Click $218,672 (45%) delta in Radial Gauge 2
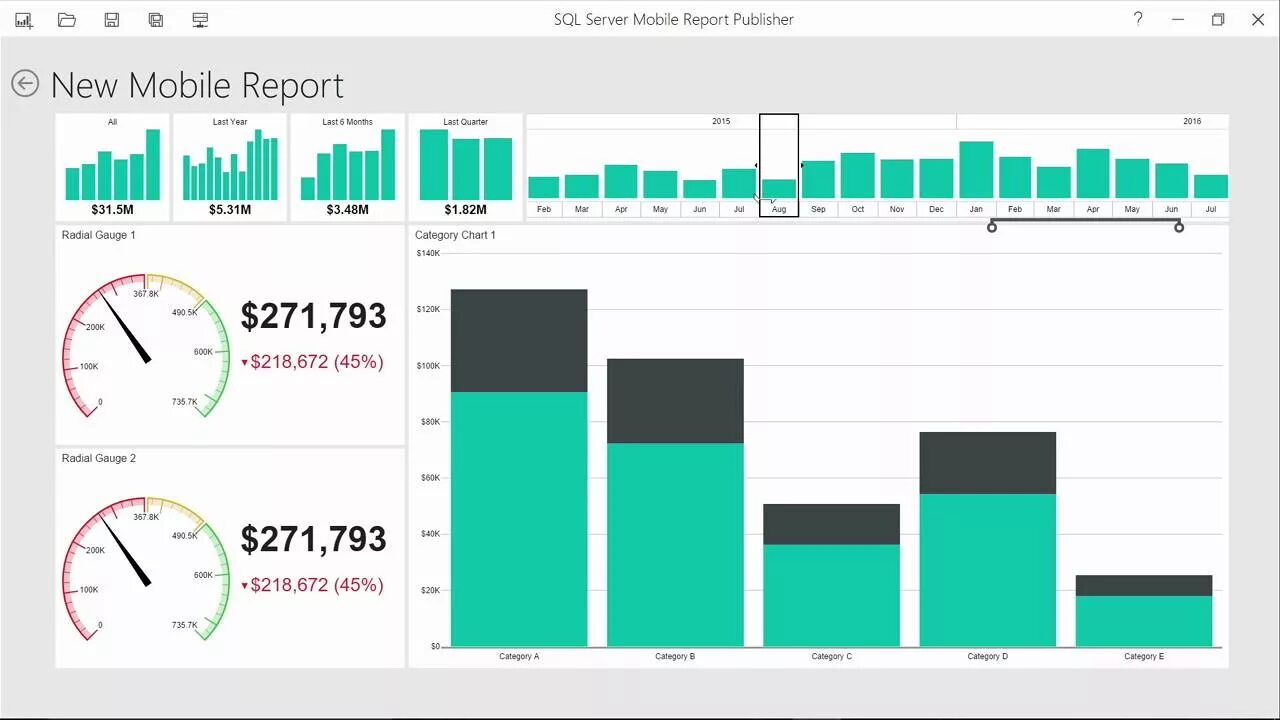 (x=312, y=585)
